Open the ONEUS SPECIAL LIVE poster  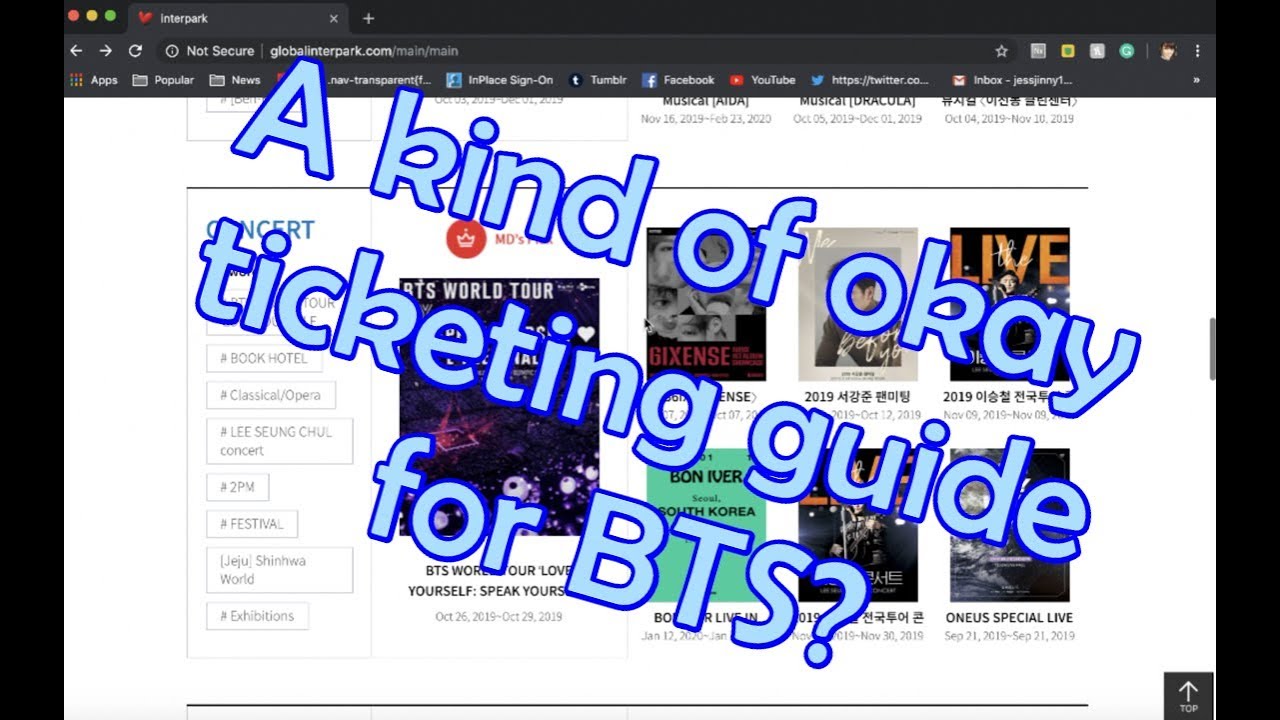point(1010,525)
